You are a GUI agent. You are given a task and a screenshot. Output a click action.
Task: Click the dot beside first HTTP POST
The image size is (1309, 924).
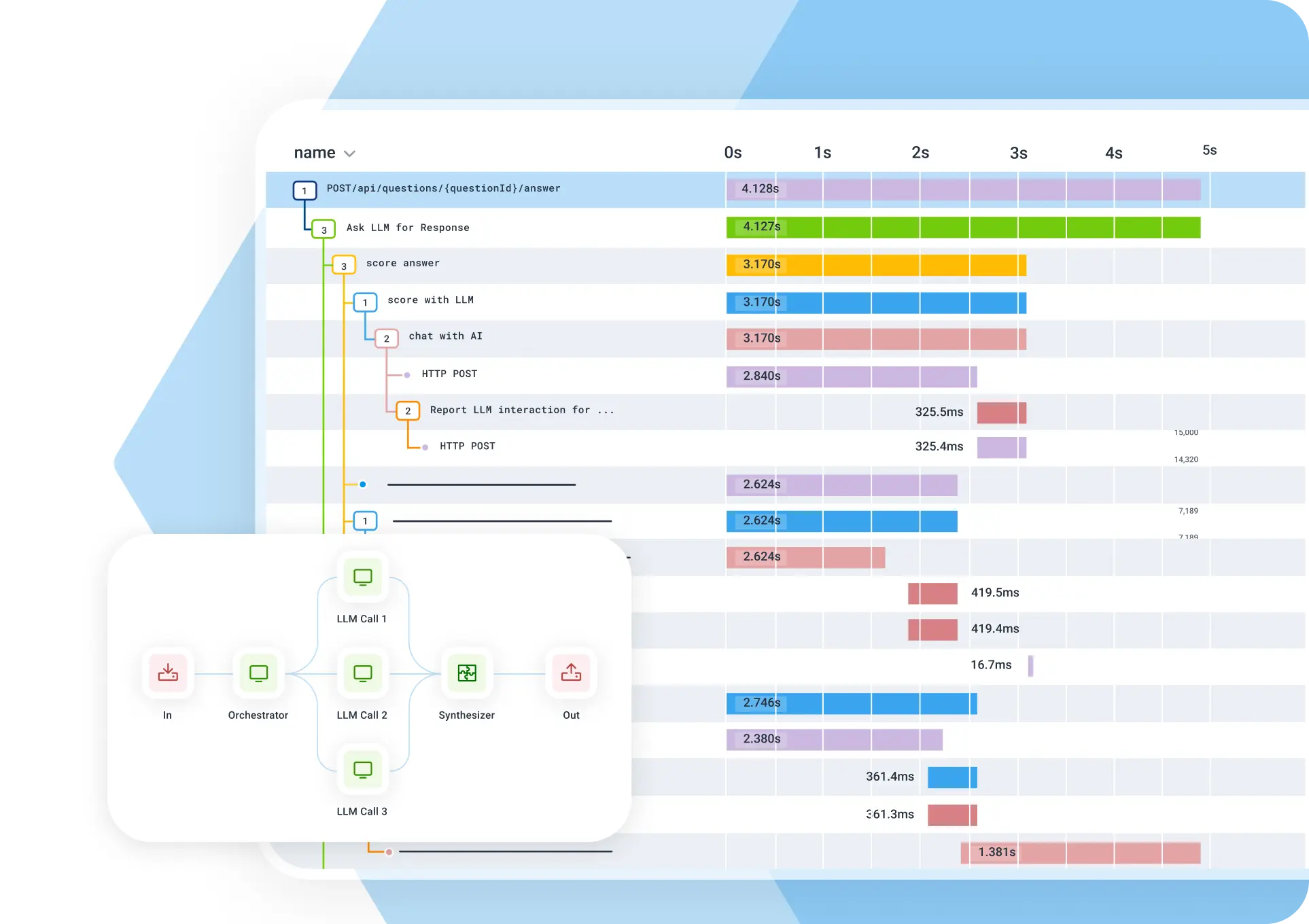tap(407, 375)
